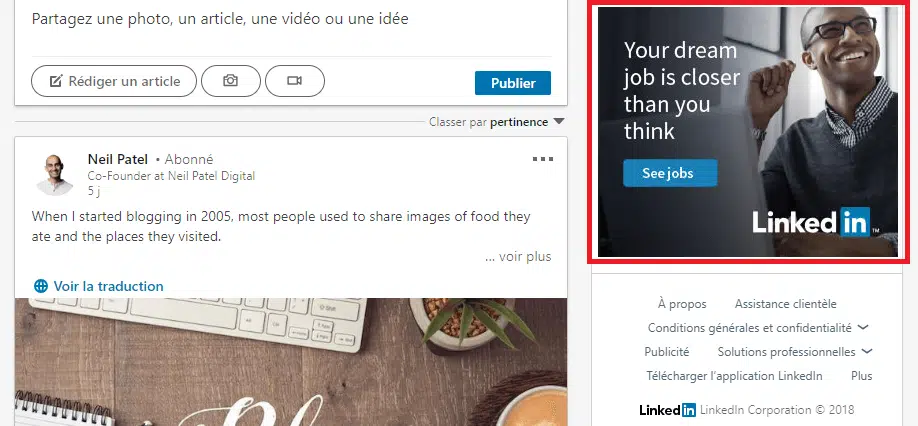Click Neil Patel's profile picture
Viewport: 918px width, 426px height.
(54, 174)
